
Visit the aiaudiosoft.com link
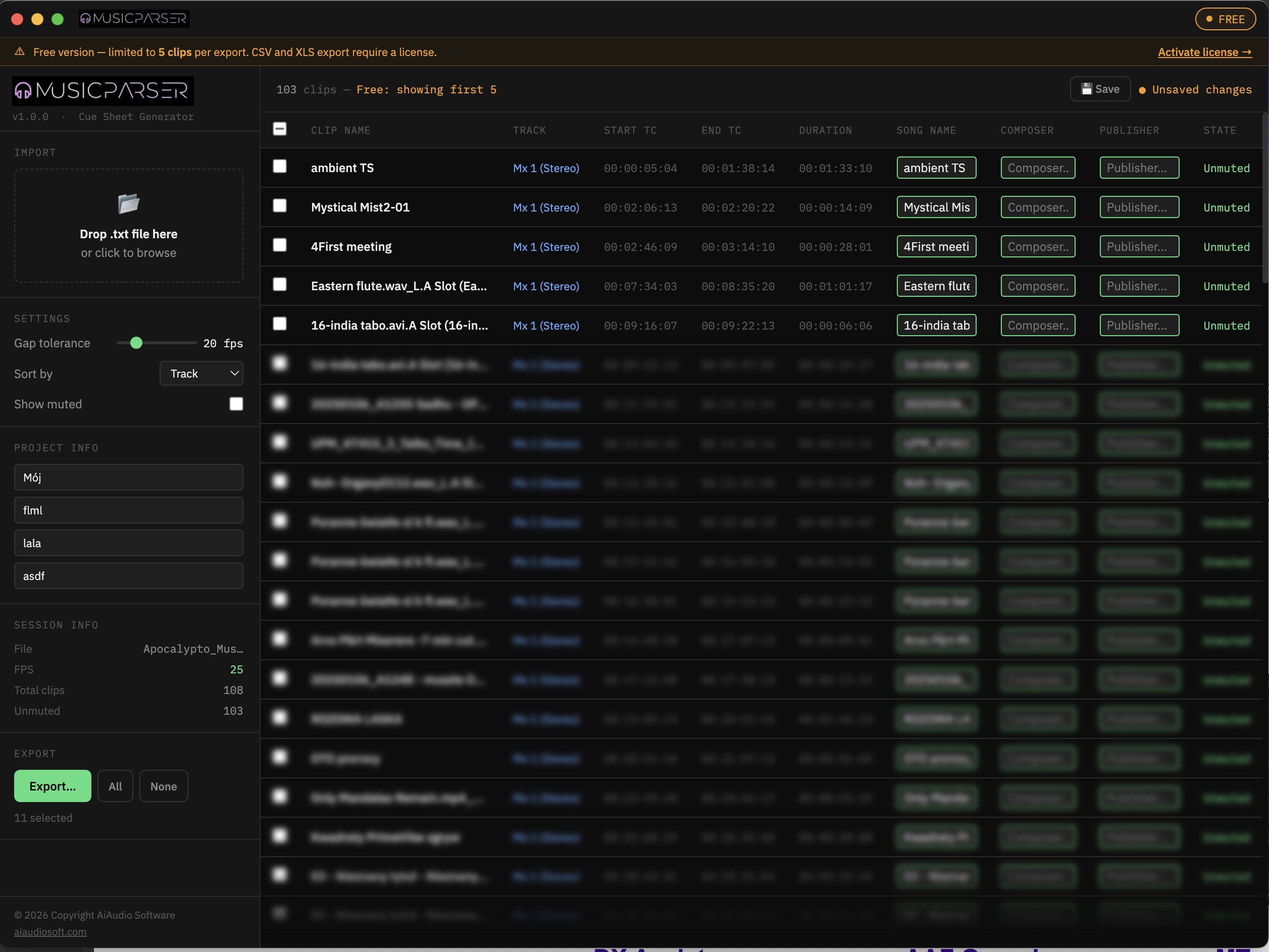click(x=50, y=932)
